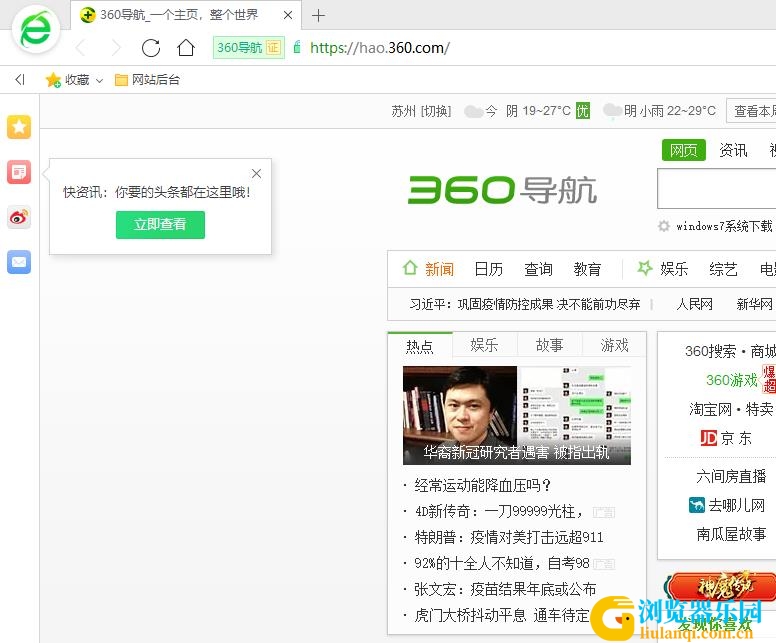Collapse the sidebar with the arrow icon
The height and width of the screenshot is (643, 776).
20,79
